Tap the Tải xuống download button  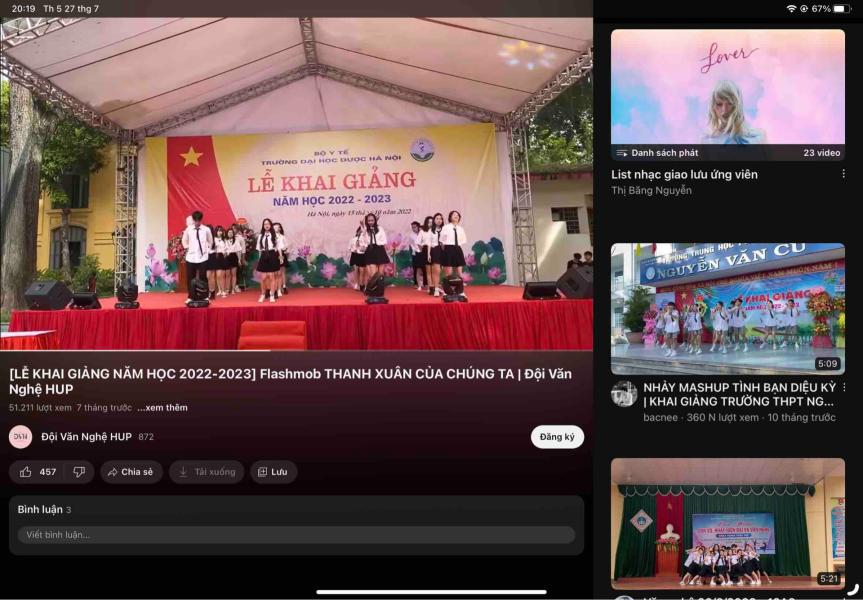coord(207,472)
